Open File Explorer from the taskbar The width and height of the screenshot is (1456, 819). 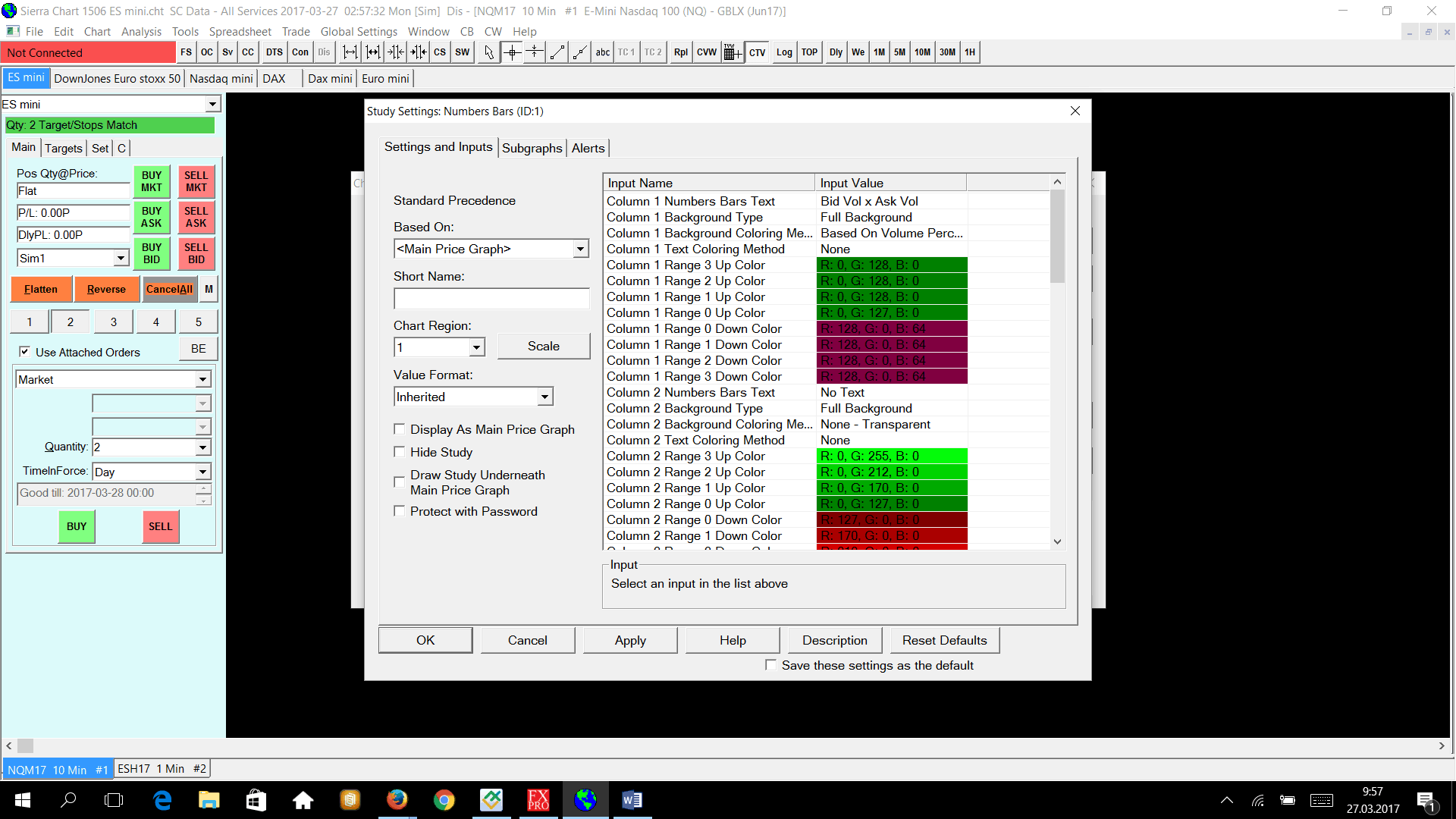(209, 800)
